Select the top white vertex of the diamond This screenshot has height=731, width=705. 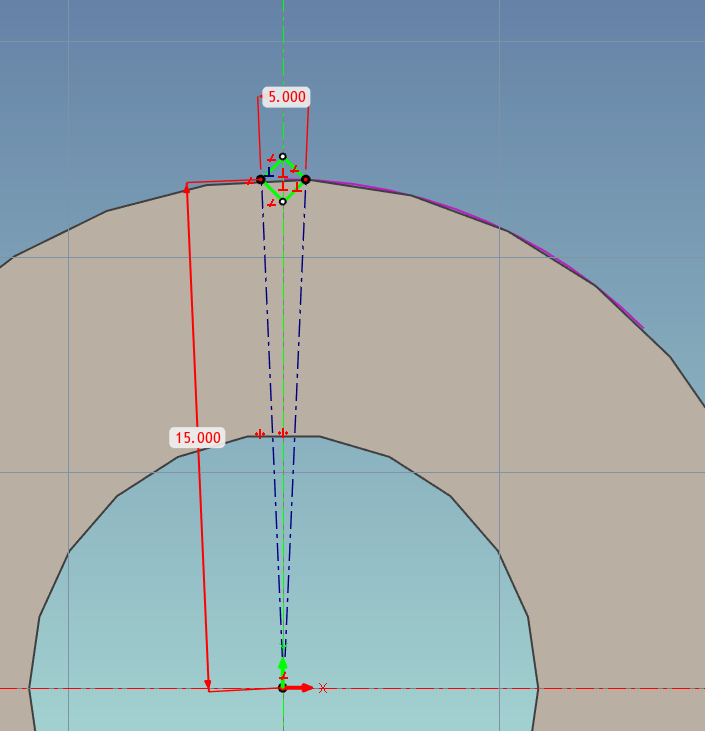click(x=283, y=156)
